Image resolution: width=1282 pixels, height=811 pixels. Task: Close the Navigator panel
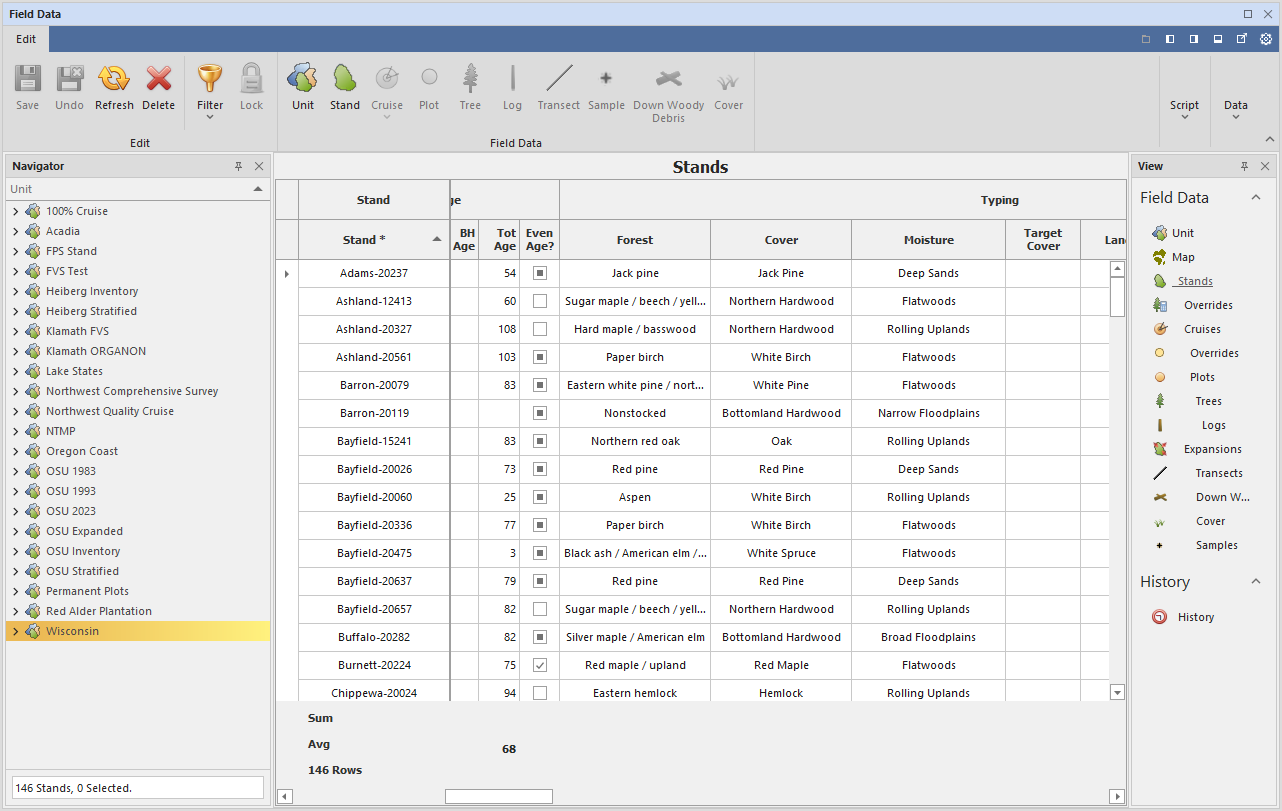pyautogui.click(x=259, y=166)
